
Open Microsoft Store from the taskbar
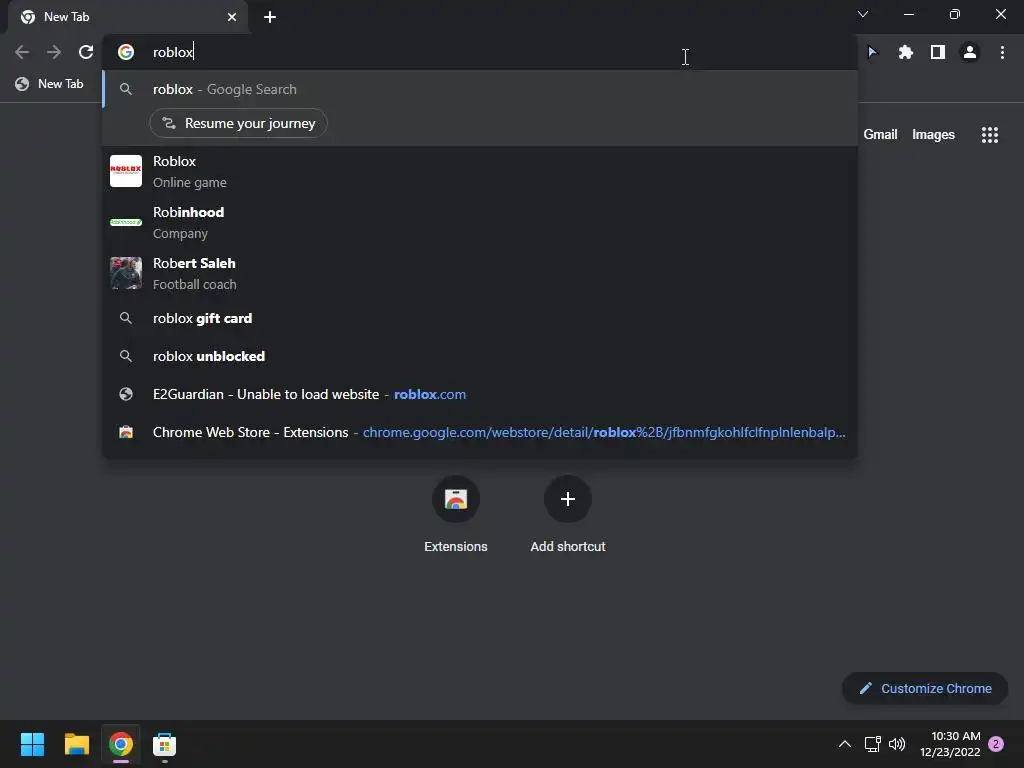click(x=165, y=744)
